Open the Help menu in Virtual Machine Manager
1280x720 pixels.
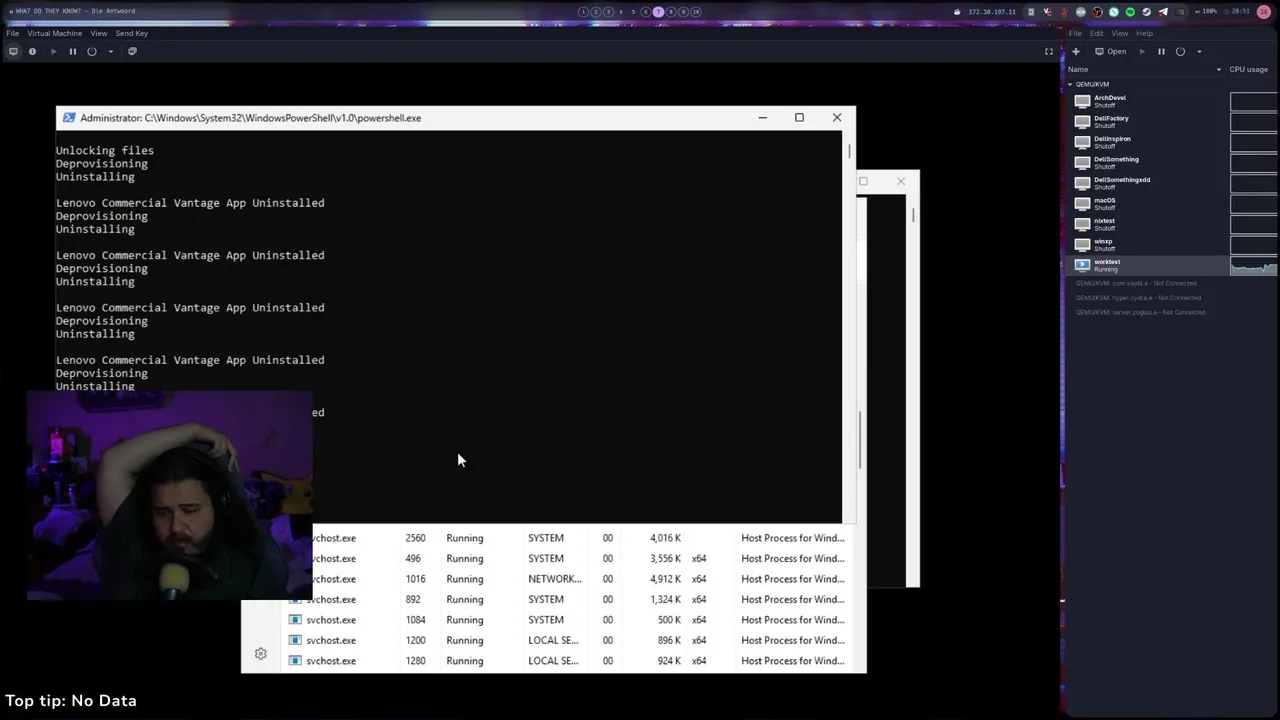pyautogui.click(x=1144, y=33)
